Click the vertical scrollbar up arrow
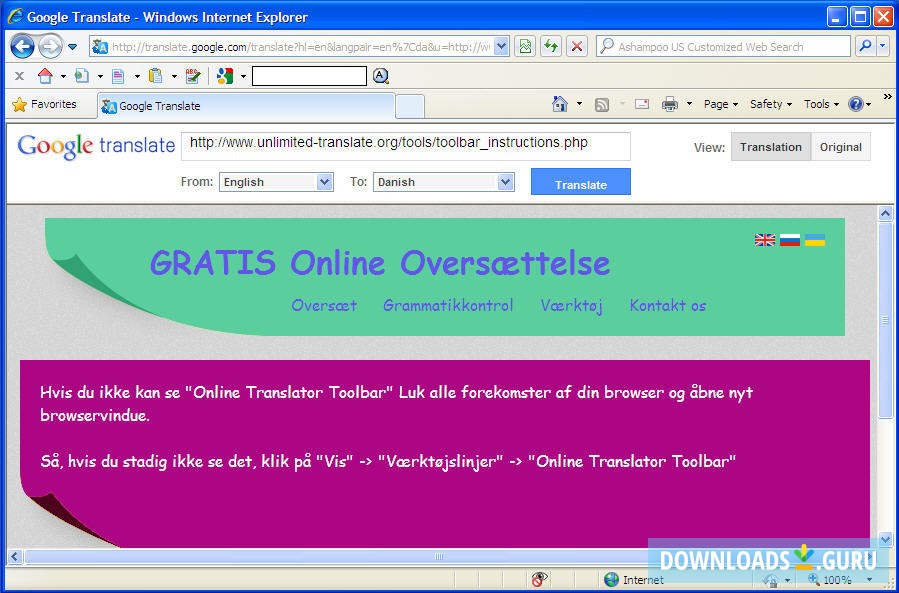 [x=885, y=213]
